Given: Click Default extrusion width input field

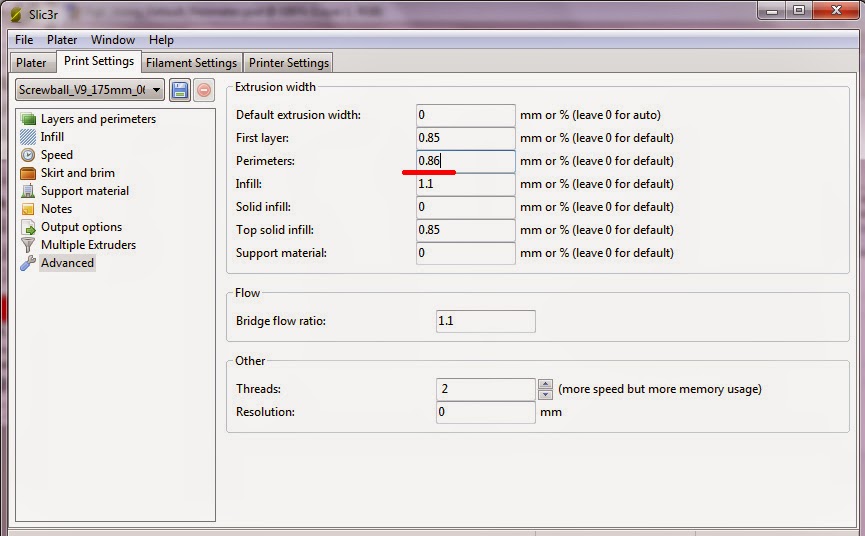Looking at the screenshot, I should 466,115.
